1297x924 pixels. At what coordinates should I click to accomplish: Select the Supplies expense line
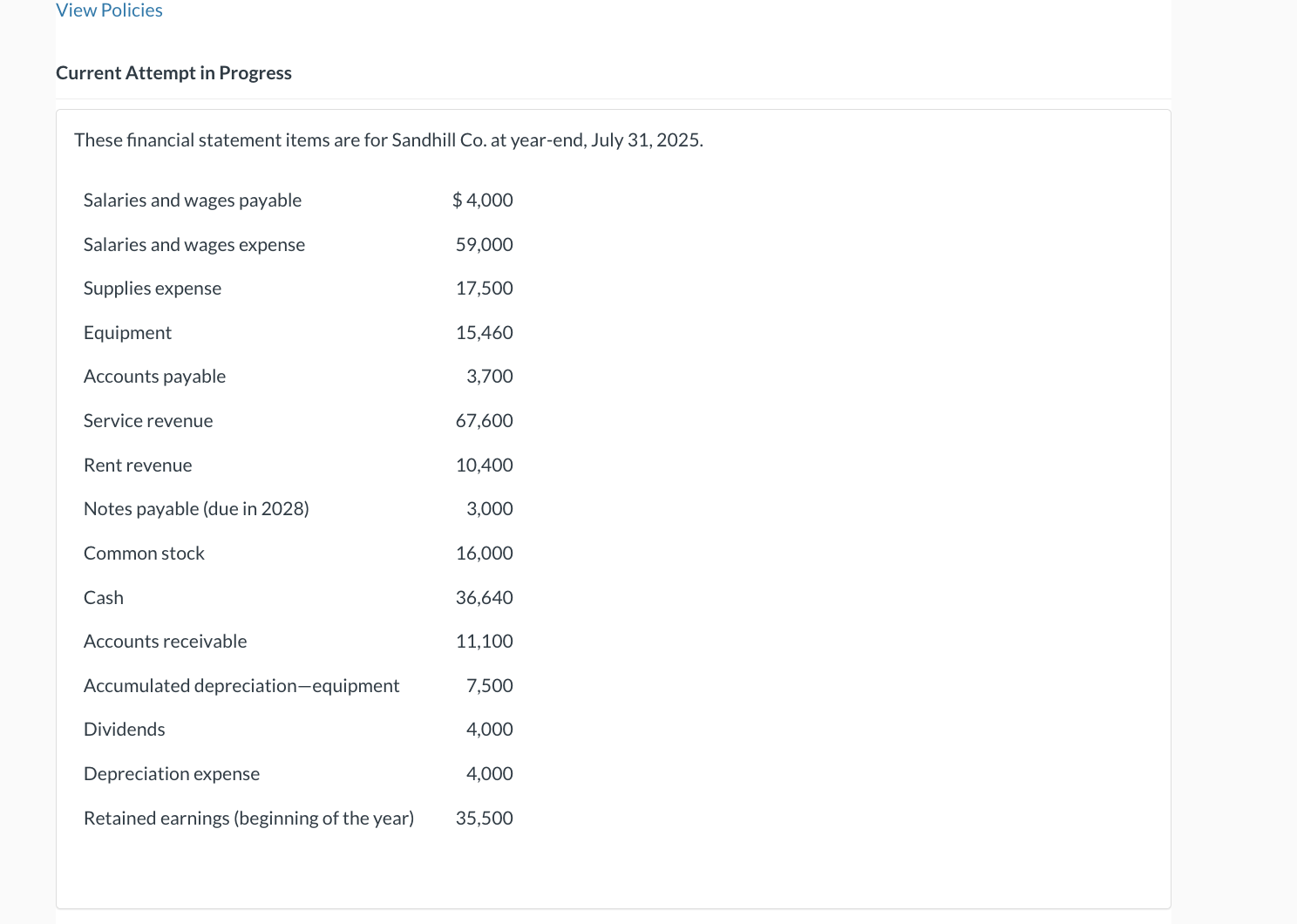point(152,288)
